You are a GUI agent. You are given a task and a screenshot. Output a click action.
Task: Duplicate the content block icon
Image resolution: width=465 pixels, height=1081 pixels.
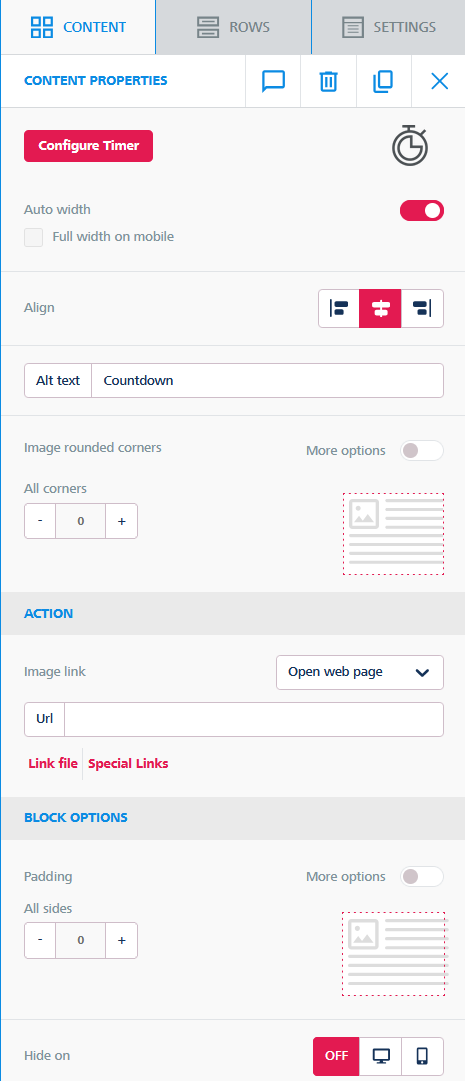(x=384, y=81)
